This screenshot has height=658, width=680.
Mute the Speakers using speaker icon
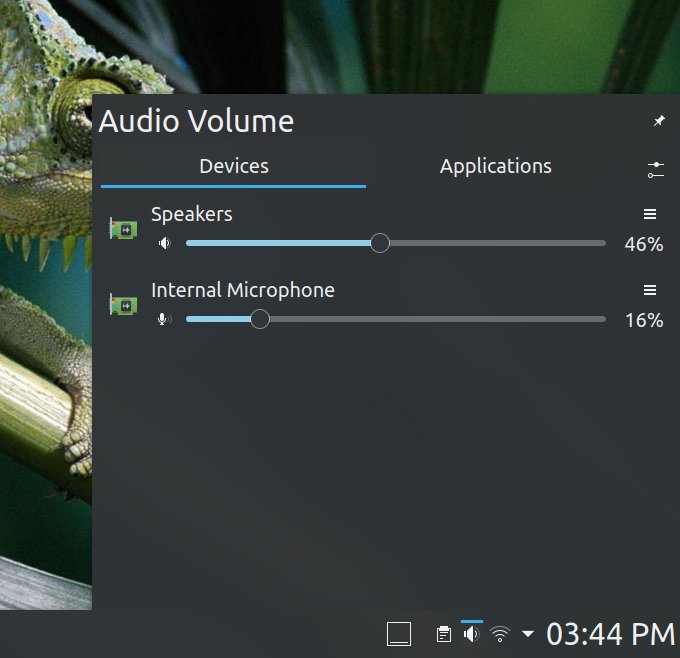click(164, 243)
